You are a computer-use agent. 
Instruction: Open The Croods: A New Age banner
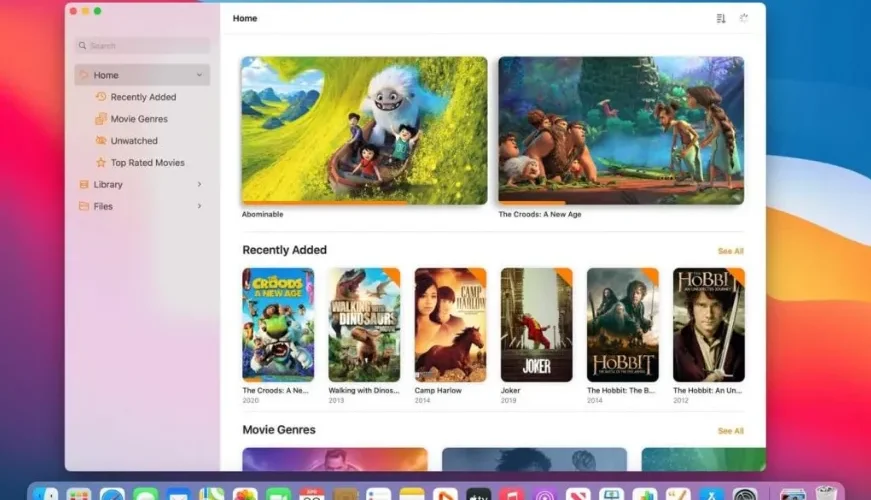(x=621, y=131)
